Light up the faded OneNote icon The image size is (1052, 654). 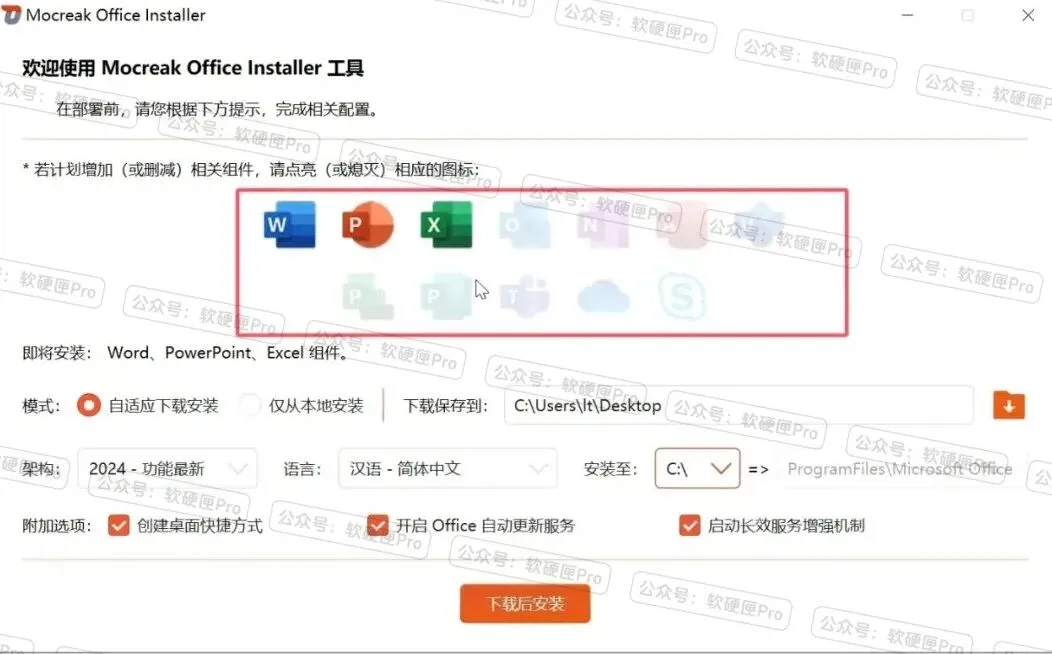[x=603, y=224]
